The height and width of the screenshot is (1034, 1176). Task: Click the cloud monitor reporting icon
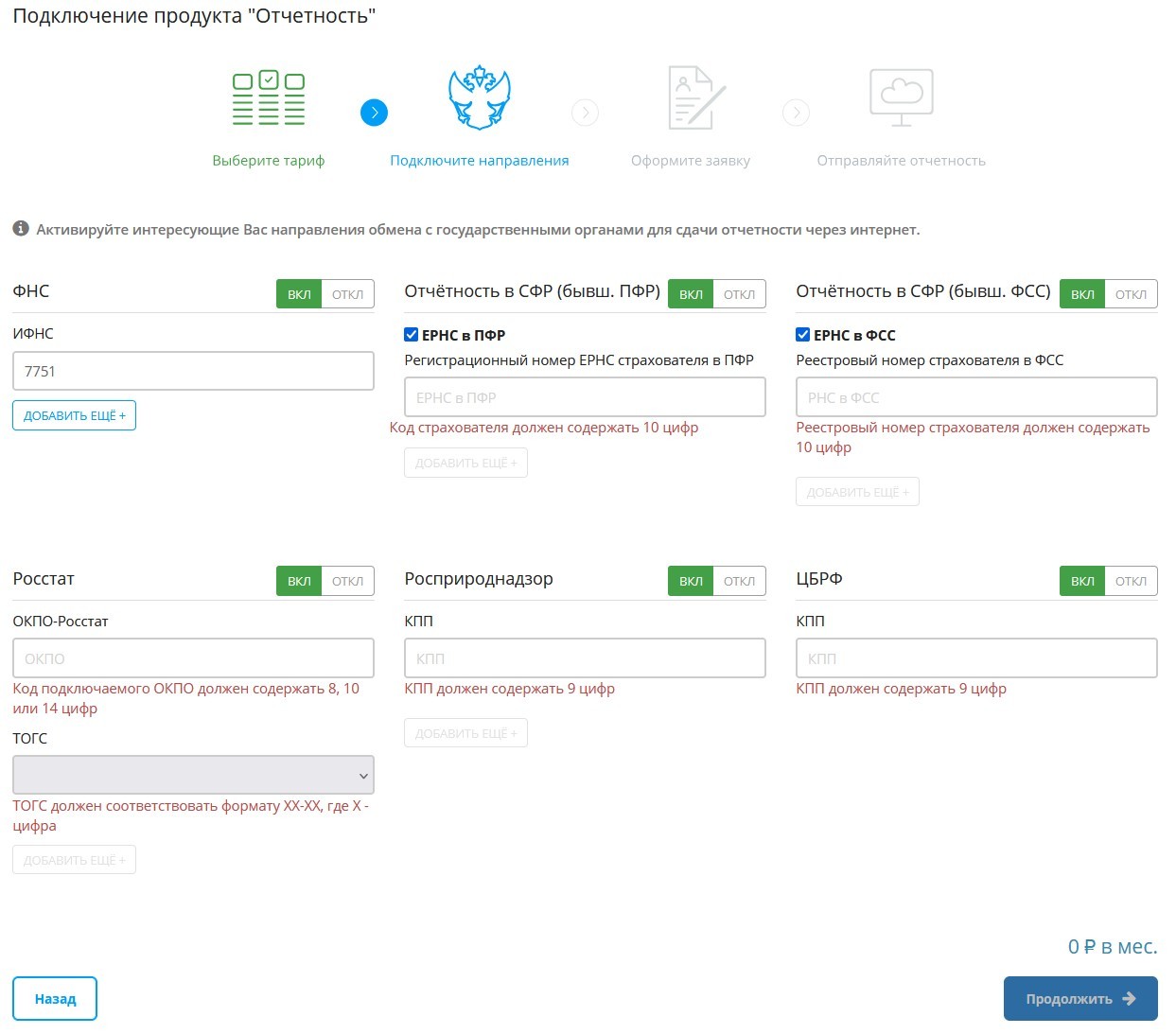(901, 96)
